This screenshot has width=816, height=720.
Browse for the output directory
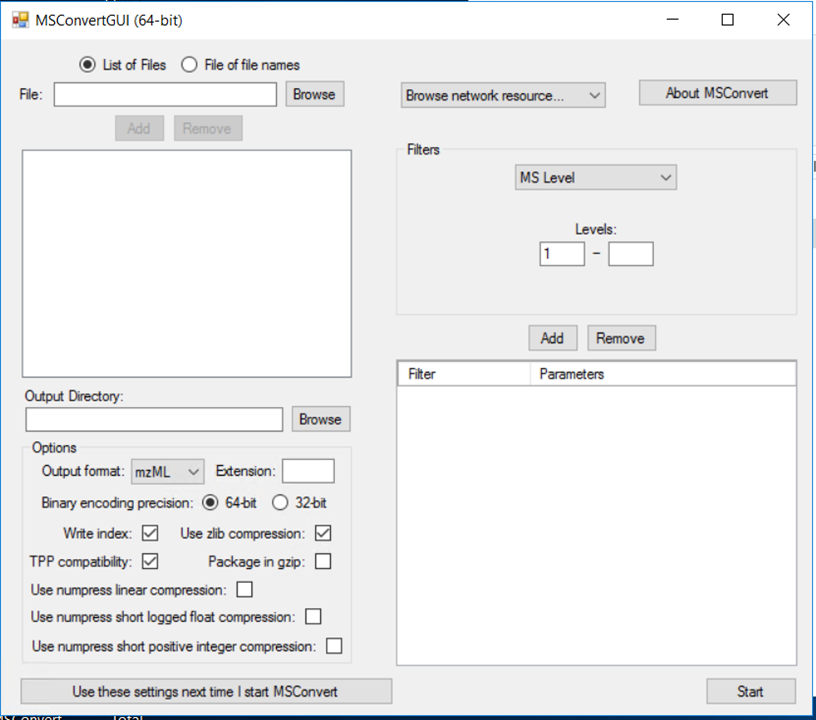(x=321, y=419)
